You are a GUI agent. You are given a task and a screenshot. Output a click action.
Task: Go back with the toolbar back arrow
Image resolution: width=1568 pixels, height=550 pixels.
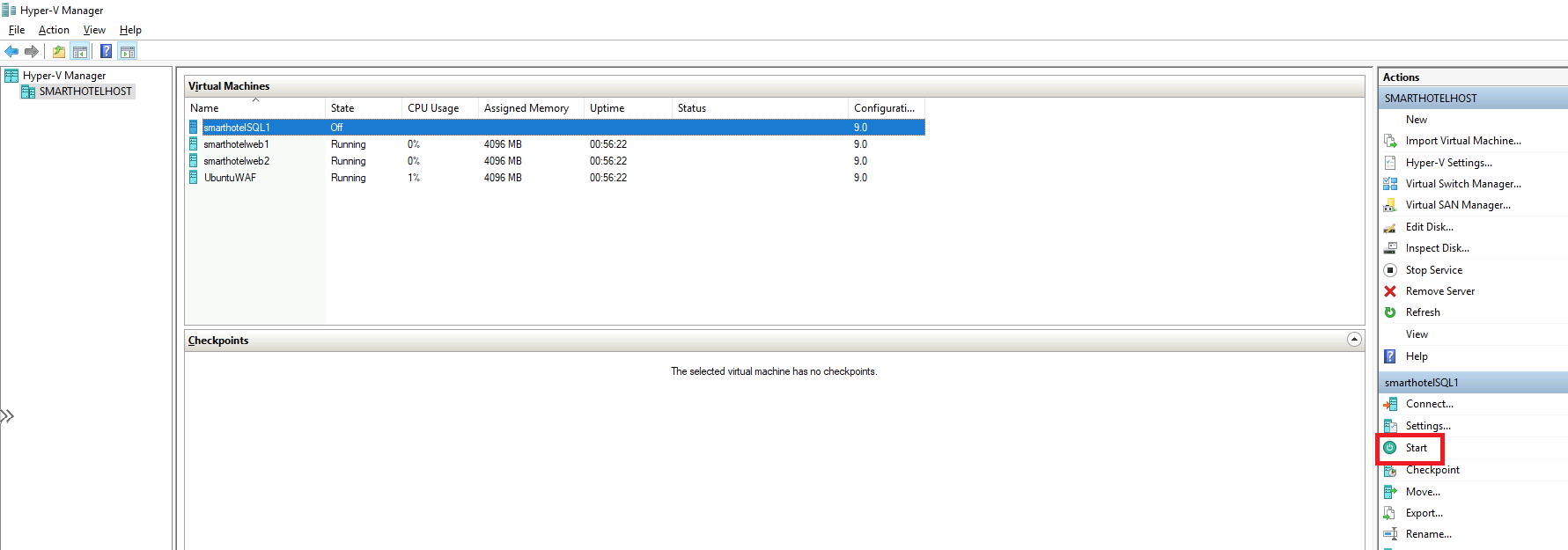tap(11, 51)
